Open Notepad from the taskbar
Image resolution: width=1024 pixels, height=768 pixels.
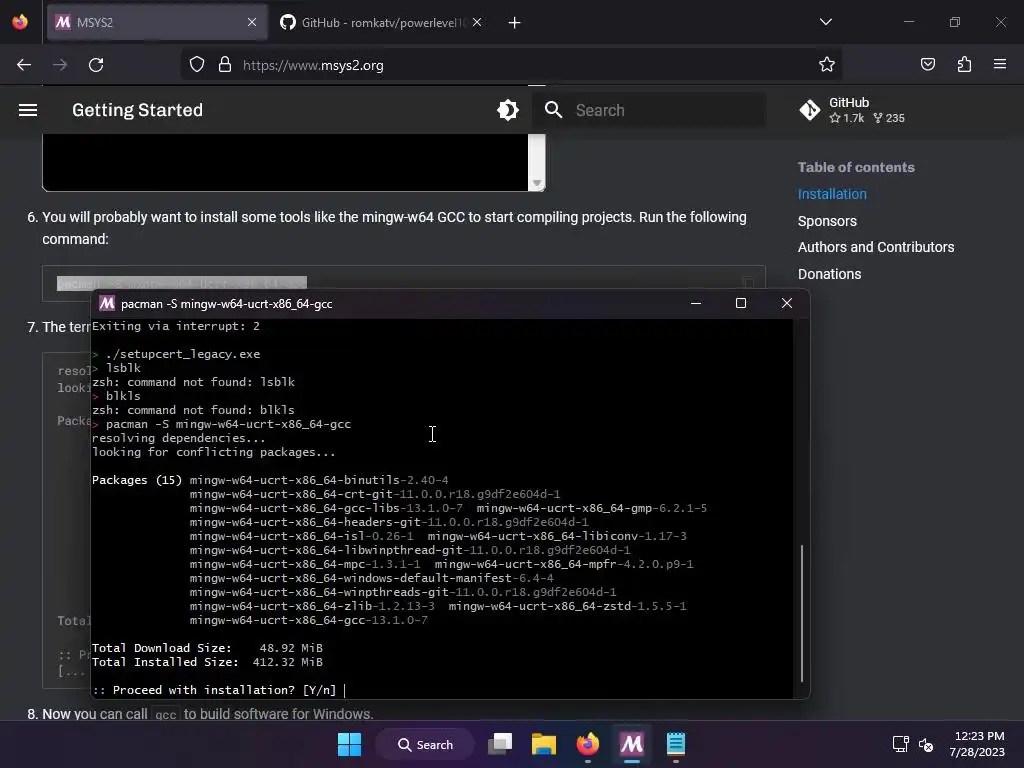[675, 744]
